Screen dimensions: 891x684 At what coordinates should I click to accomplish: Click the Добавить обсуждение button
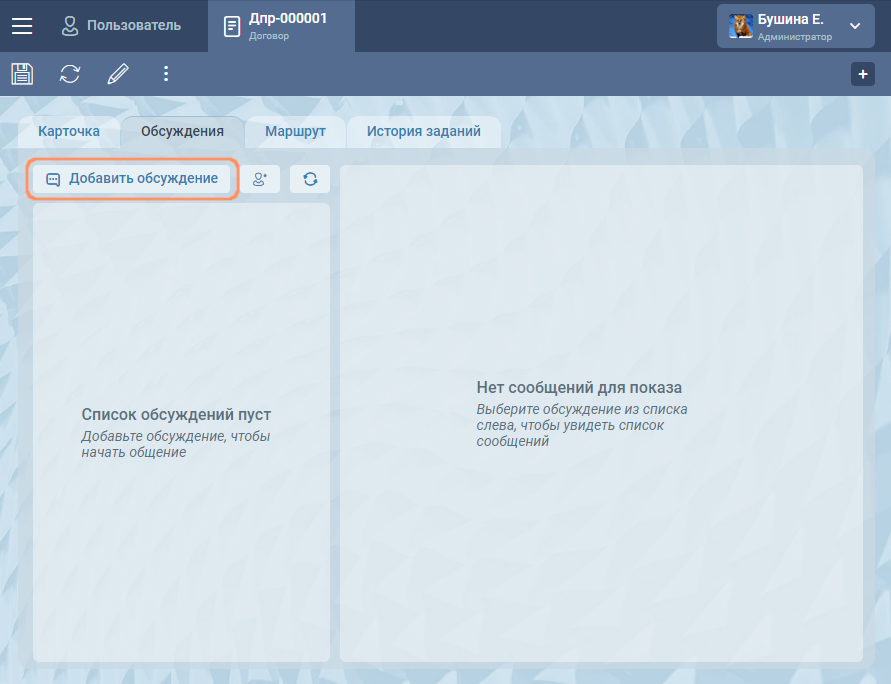tap(132, 179)
